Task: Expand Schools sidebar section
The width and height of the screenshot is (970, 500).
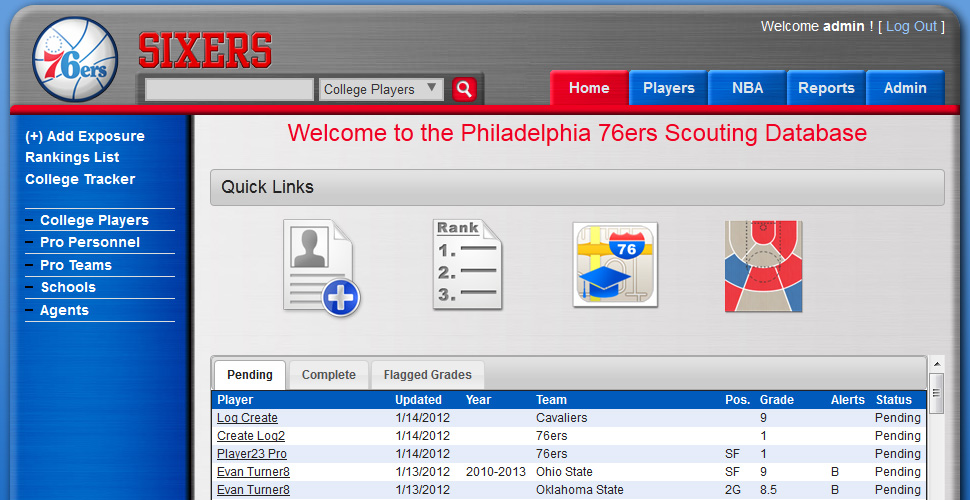Action: (x=68, y=288)
